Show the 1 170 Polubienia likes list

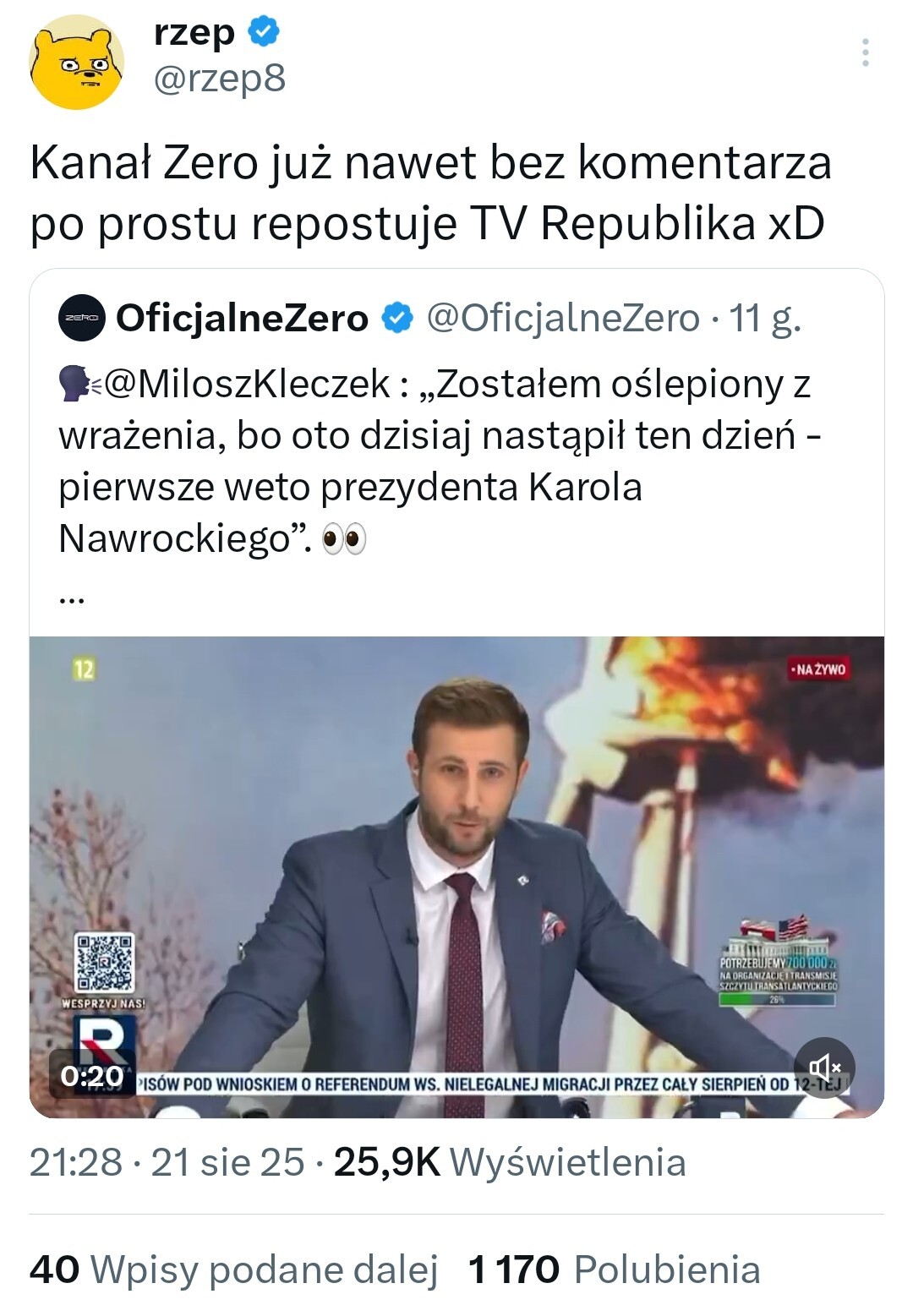614,1270
